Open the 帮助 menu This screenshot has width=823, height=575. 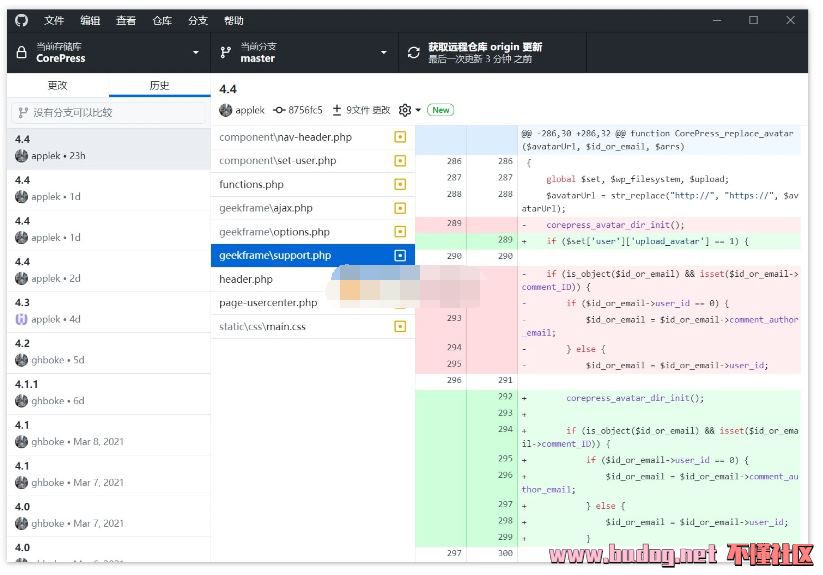pos(234,20)
